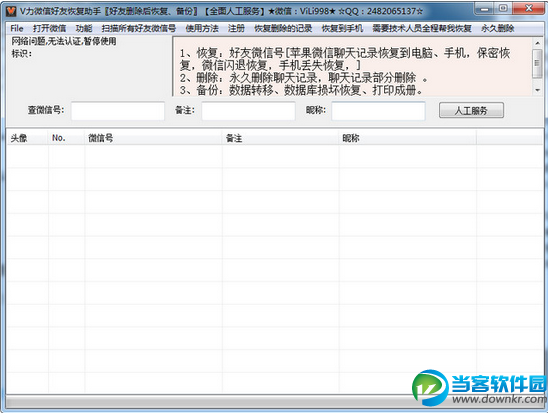Open the 永久删除 menu
Image resolution: width=548 pixels, height=413 pixels.
coord(498,28)
